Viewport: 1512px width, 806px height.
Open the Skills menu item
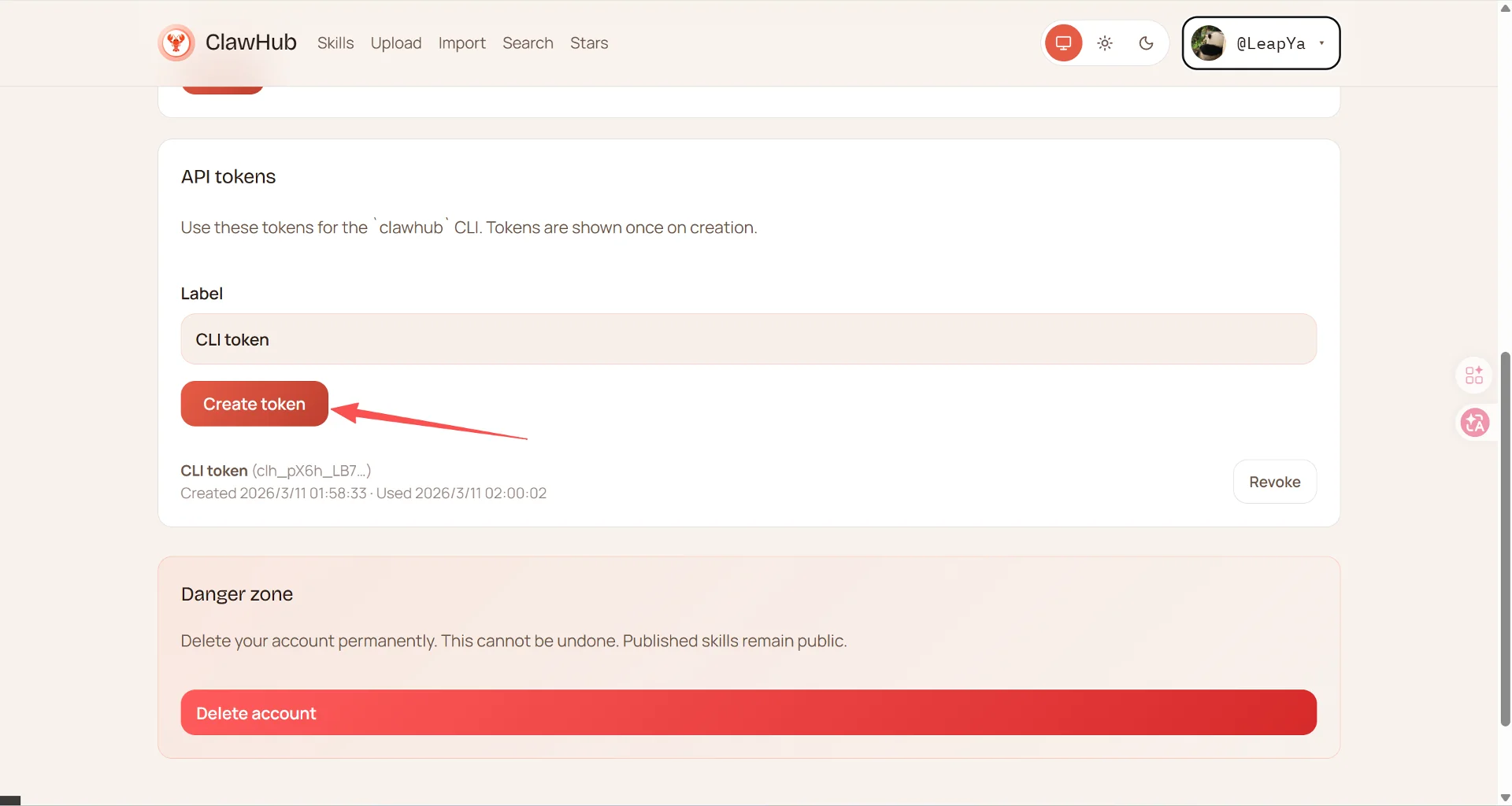(x=335, y=43)
